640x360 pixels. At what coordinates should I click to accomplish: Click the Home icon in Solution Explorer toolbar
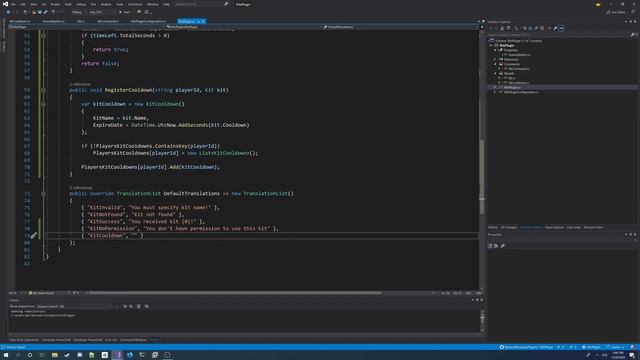coord(502,28)
